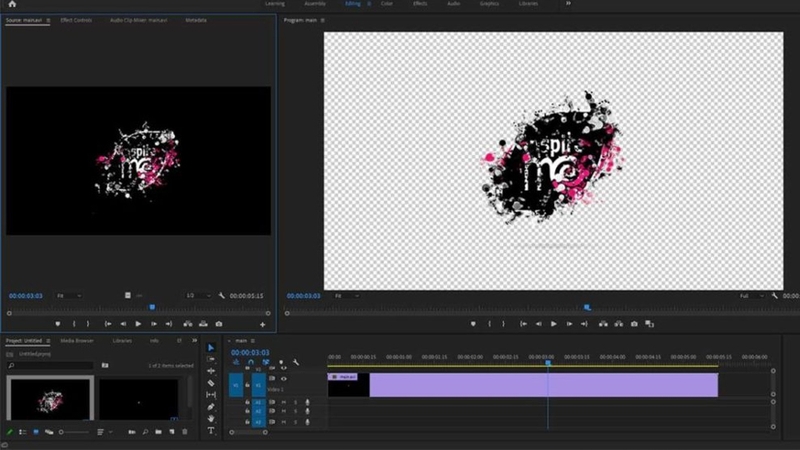Screen dimensions: 800x450
Task: Enable voice-over record on A3
Action: [307, 422]
